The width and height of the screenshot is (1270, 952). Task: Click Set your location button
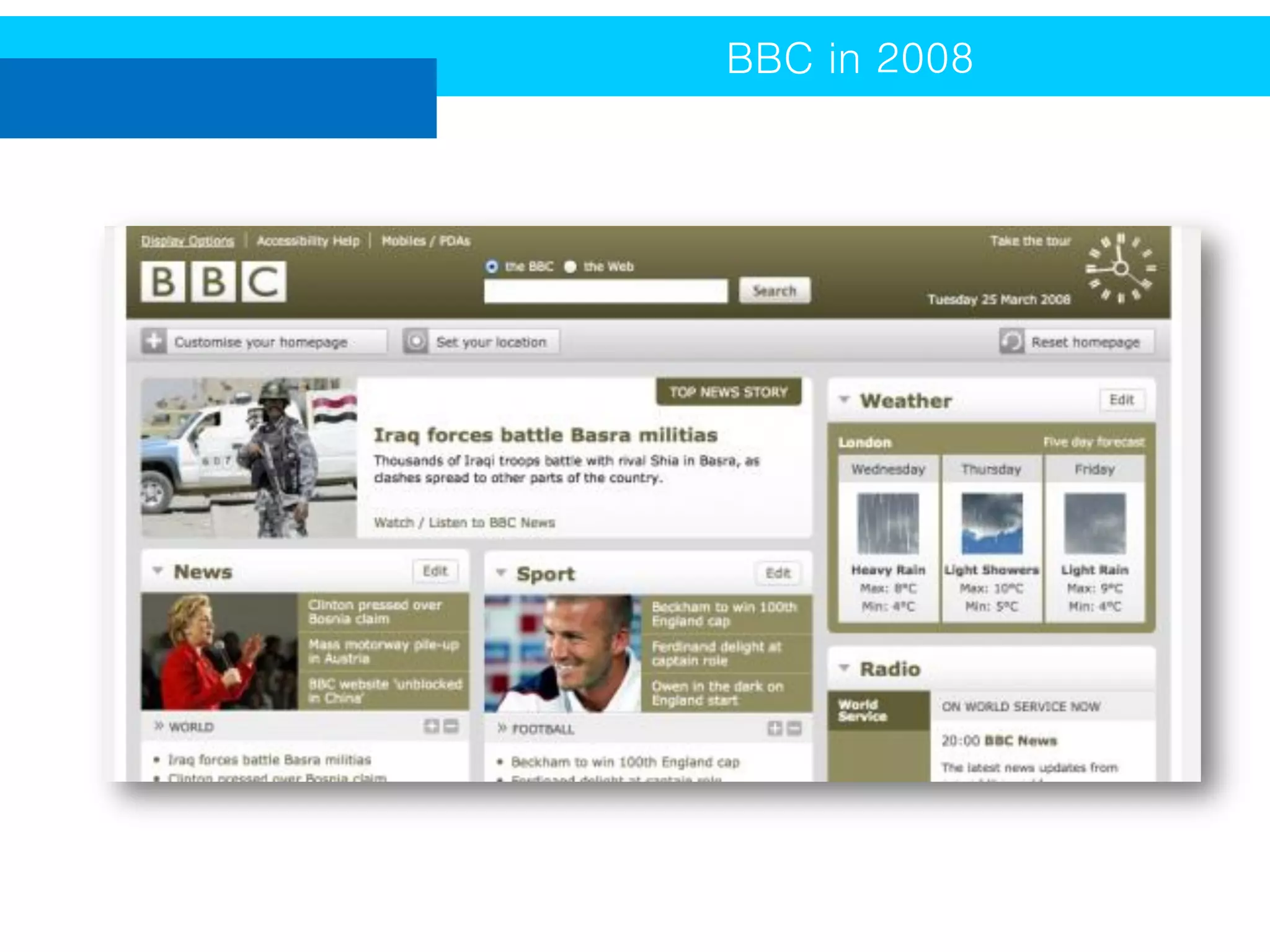[x=481, y=342]
